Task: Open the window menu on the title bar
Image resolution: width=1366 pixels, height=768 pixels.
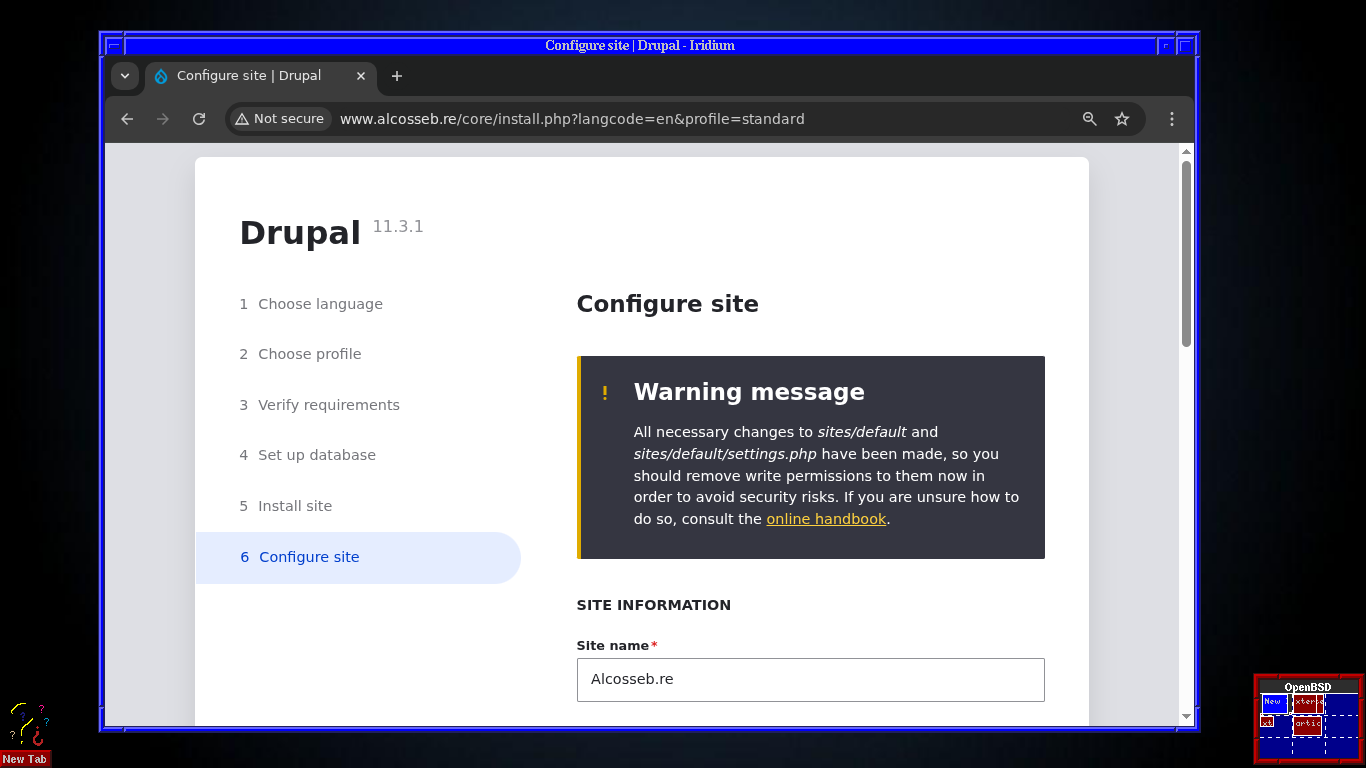Action: point(113,44)
